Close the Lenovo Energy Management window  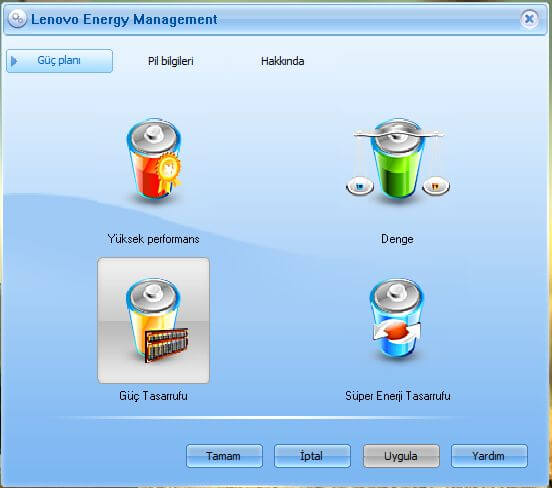529,19
